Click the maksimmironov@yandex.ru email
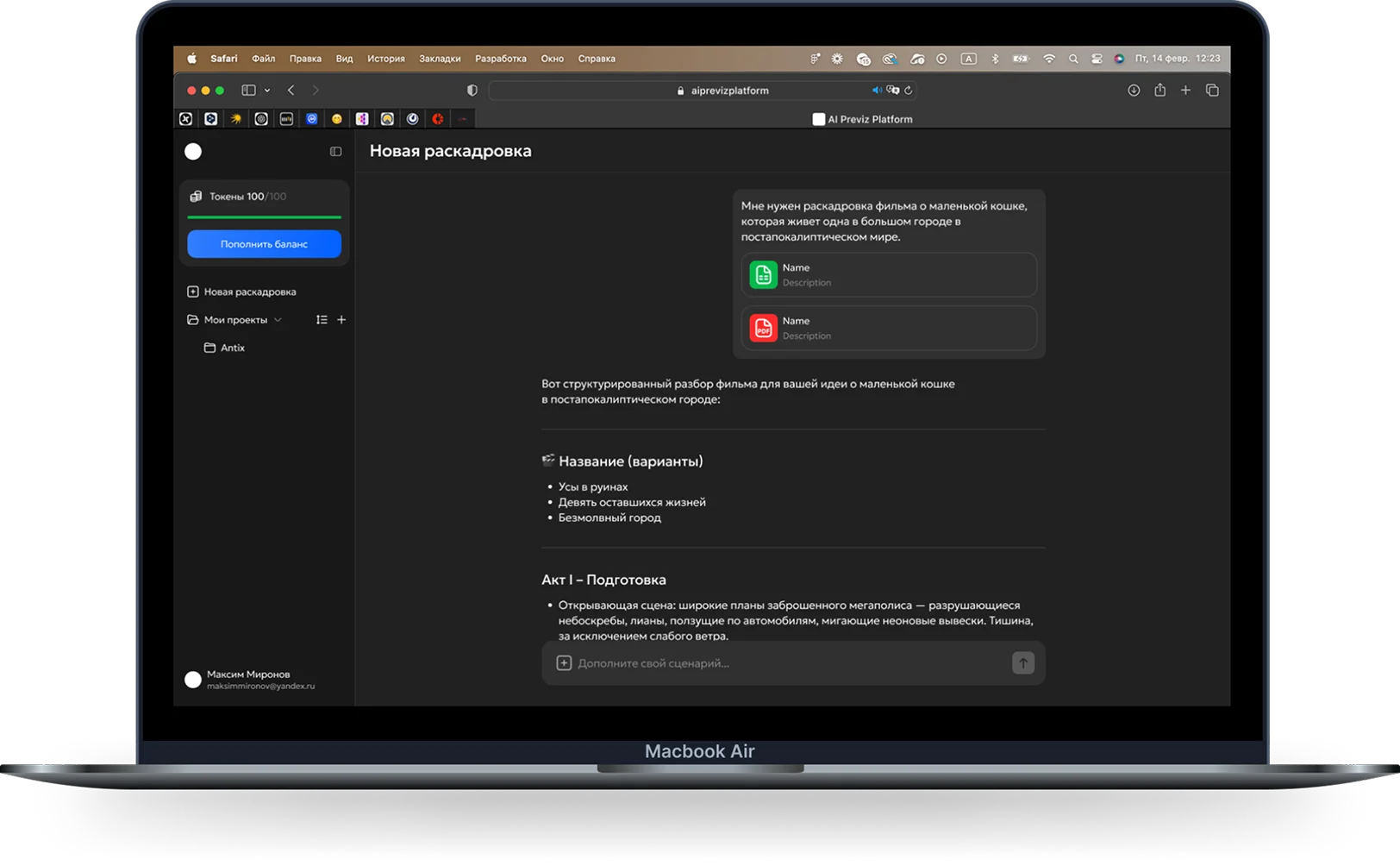This screenshot has height=866, width=1400. tap(260, 687)
